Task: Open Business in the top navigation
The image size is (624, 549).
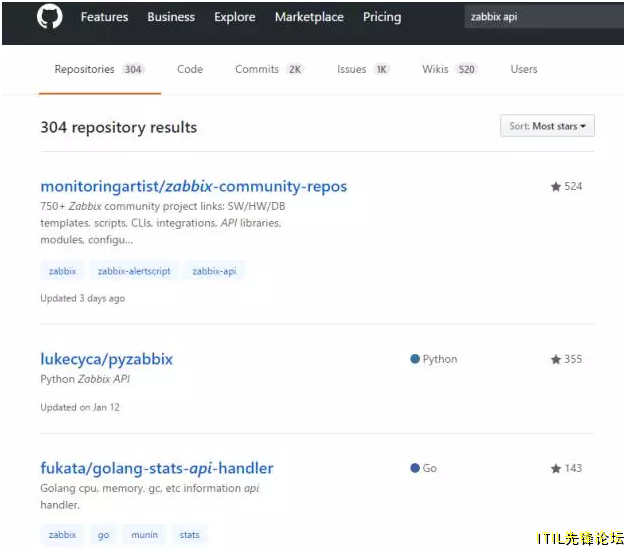Action: pos(171,17)
